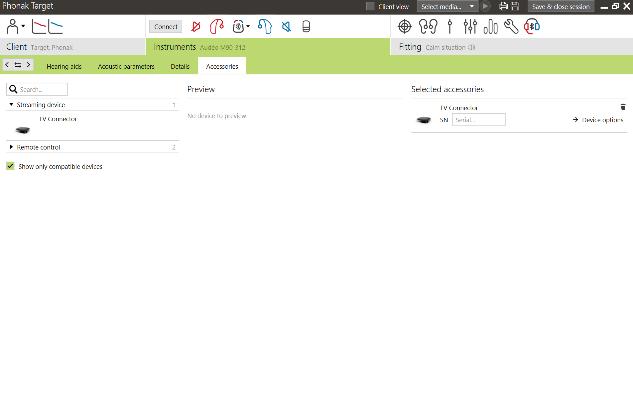Open the target crosshair fitting icon

(405, 27)
